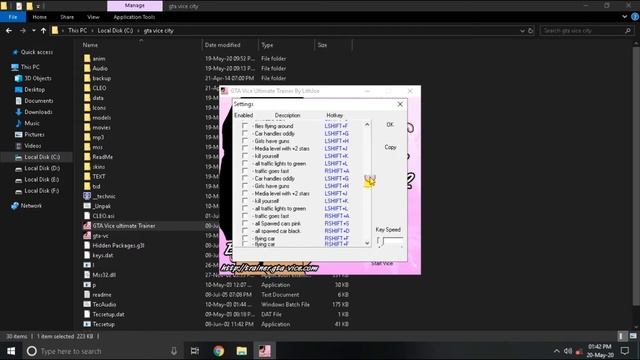Close the Settings dialog

(400, 104)
